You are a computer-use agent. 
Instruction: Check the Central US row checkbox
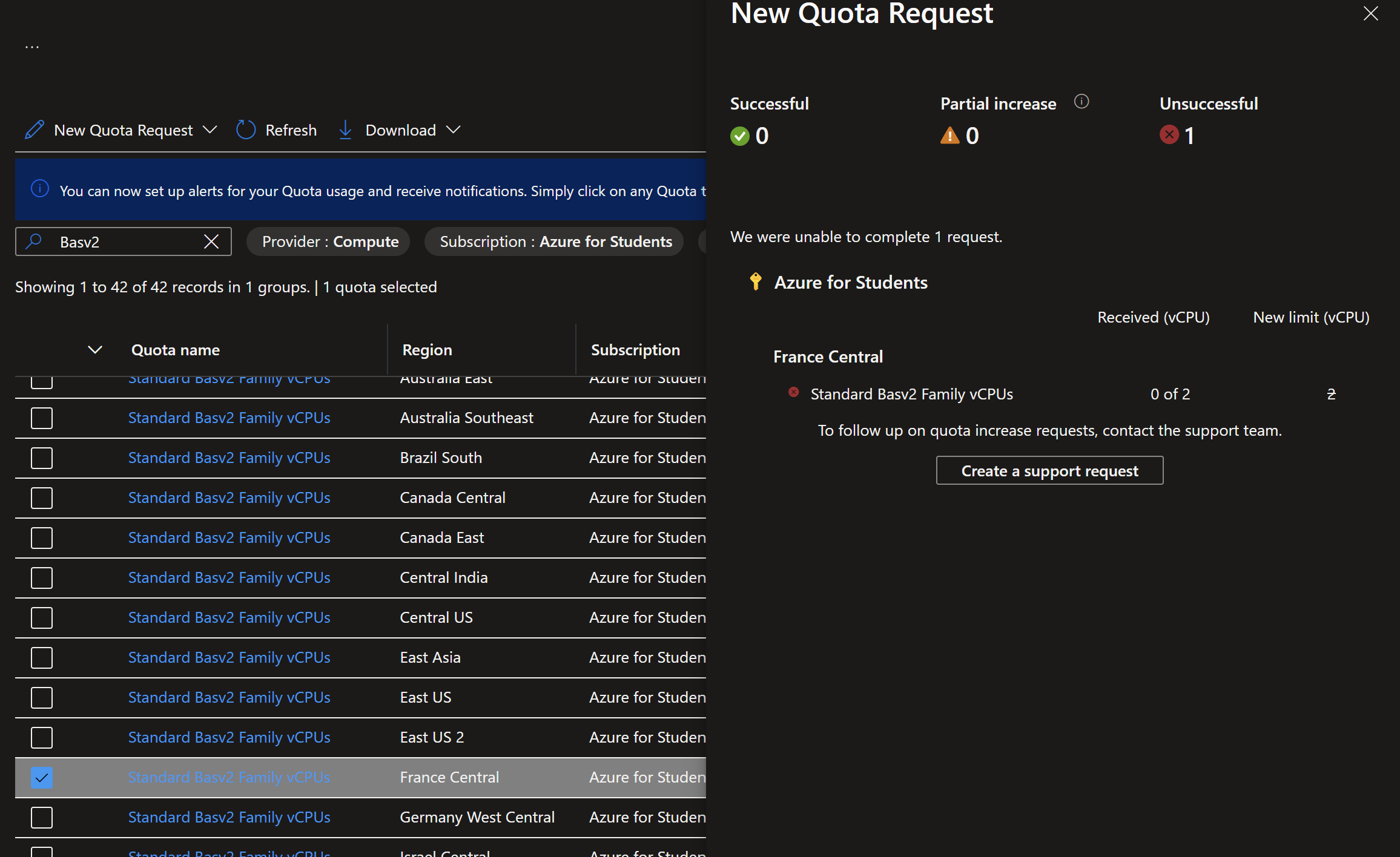tap(42, 618)
